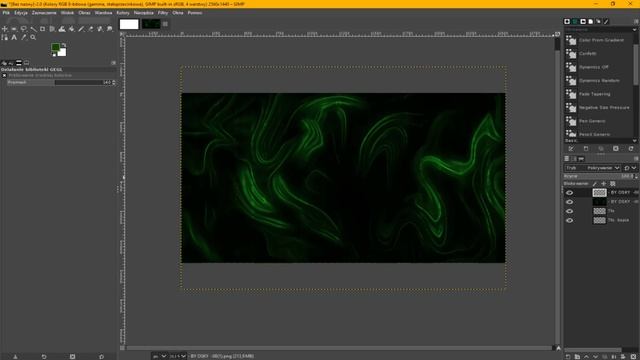Select the Eraser tool

[x=91, y=29]
